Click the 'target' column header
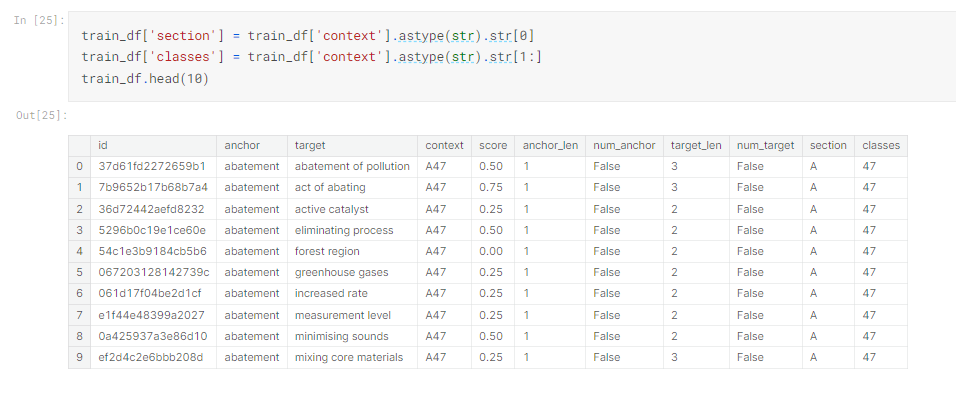Screen dimensions: 956x407 tap(310, 145)
